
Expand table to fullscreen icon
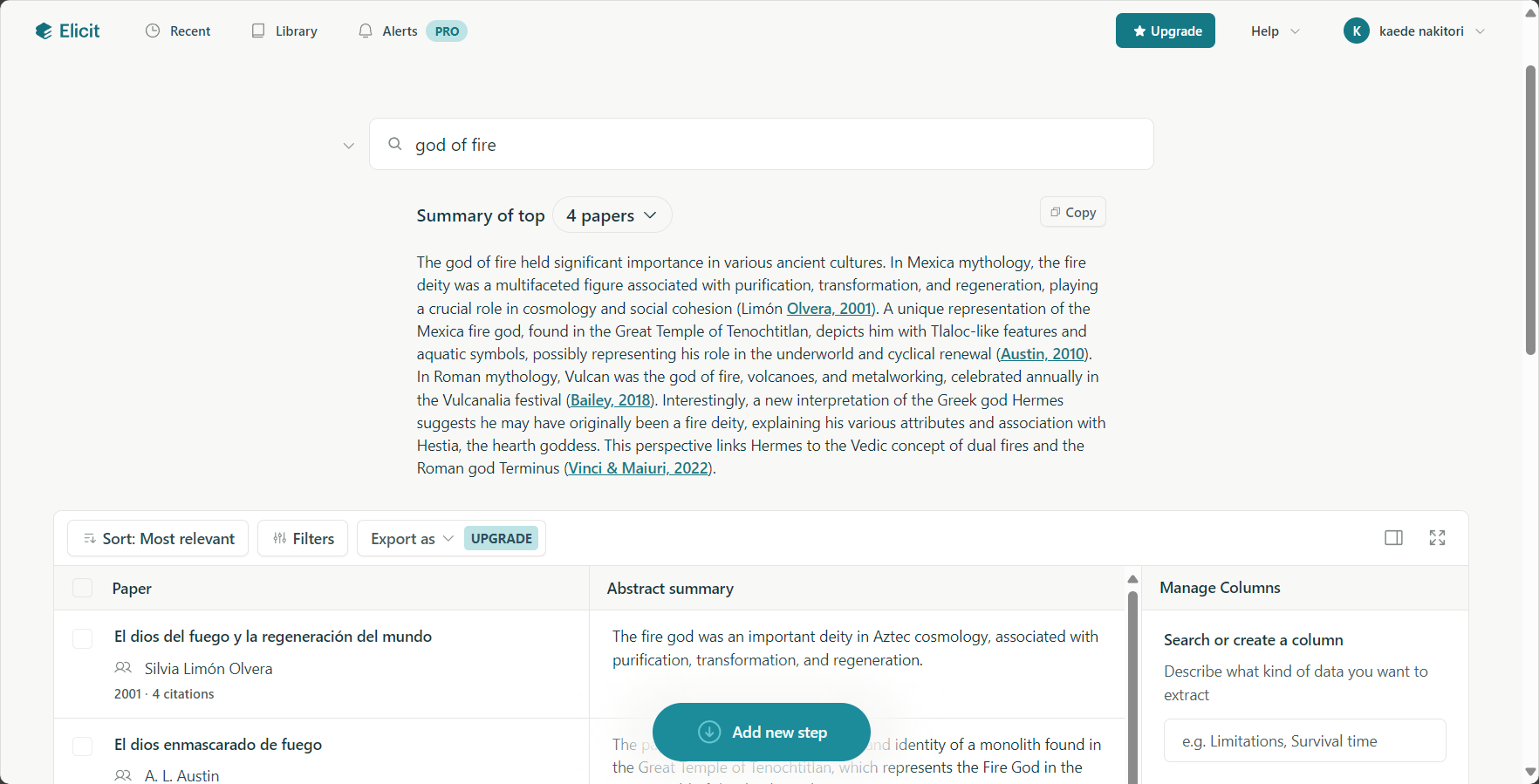1438,538
